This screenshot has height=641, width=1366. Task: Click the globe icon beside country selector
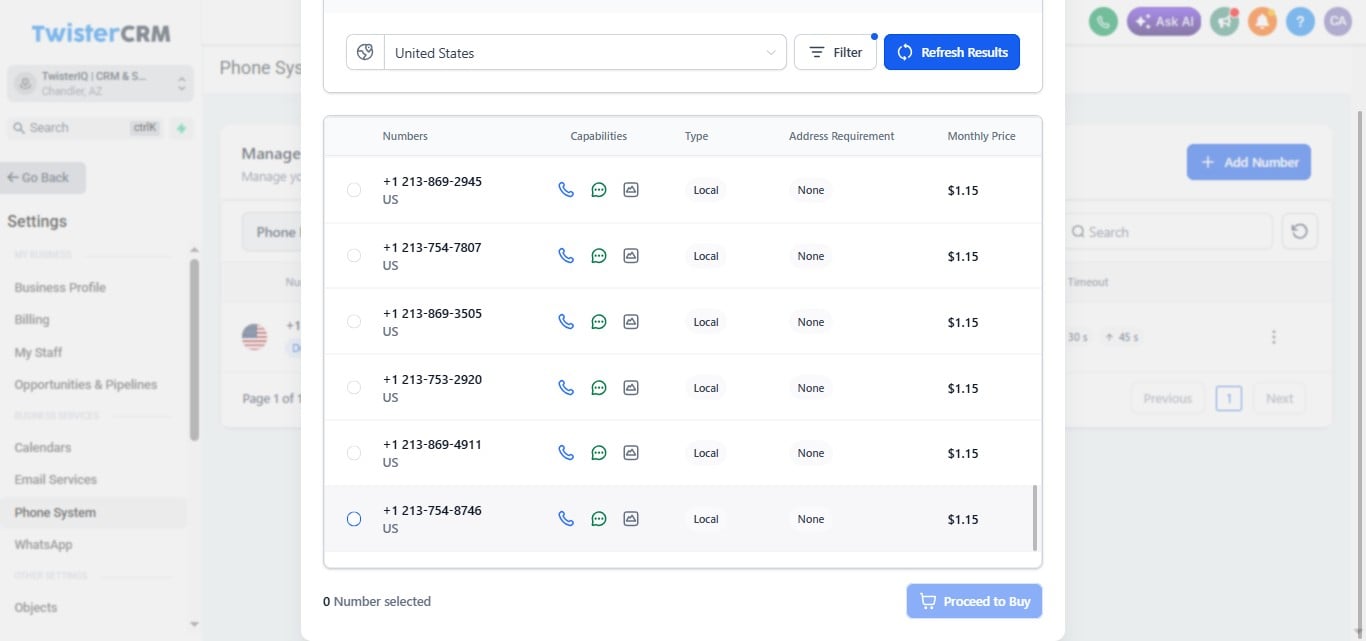(365, 52)
